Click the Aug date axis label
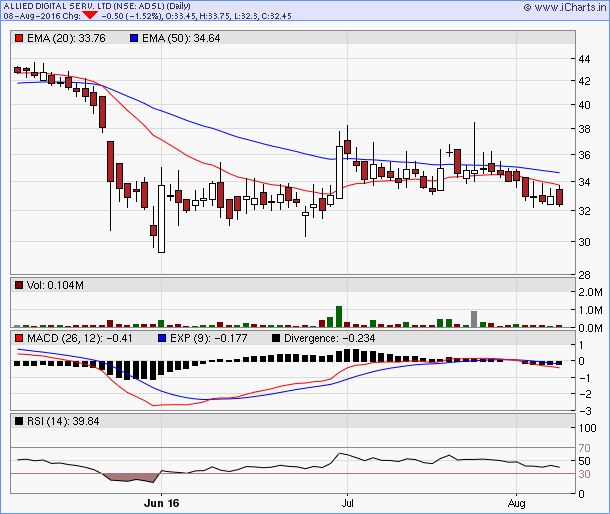610x514 pixels. point(516,503)
